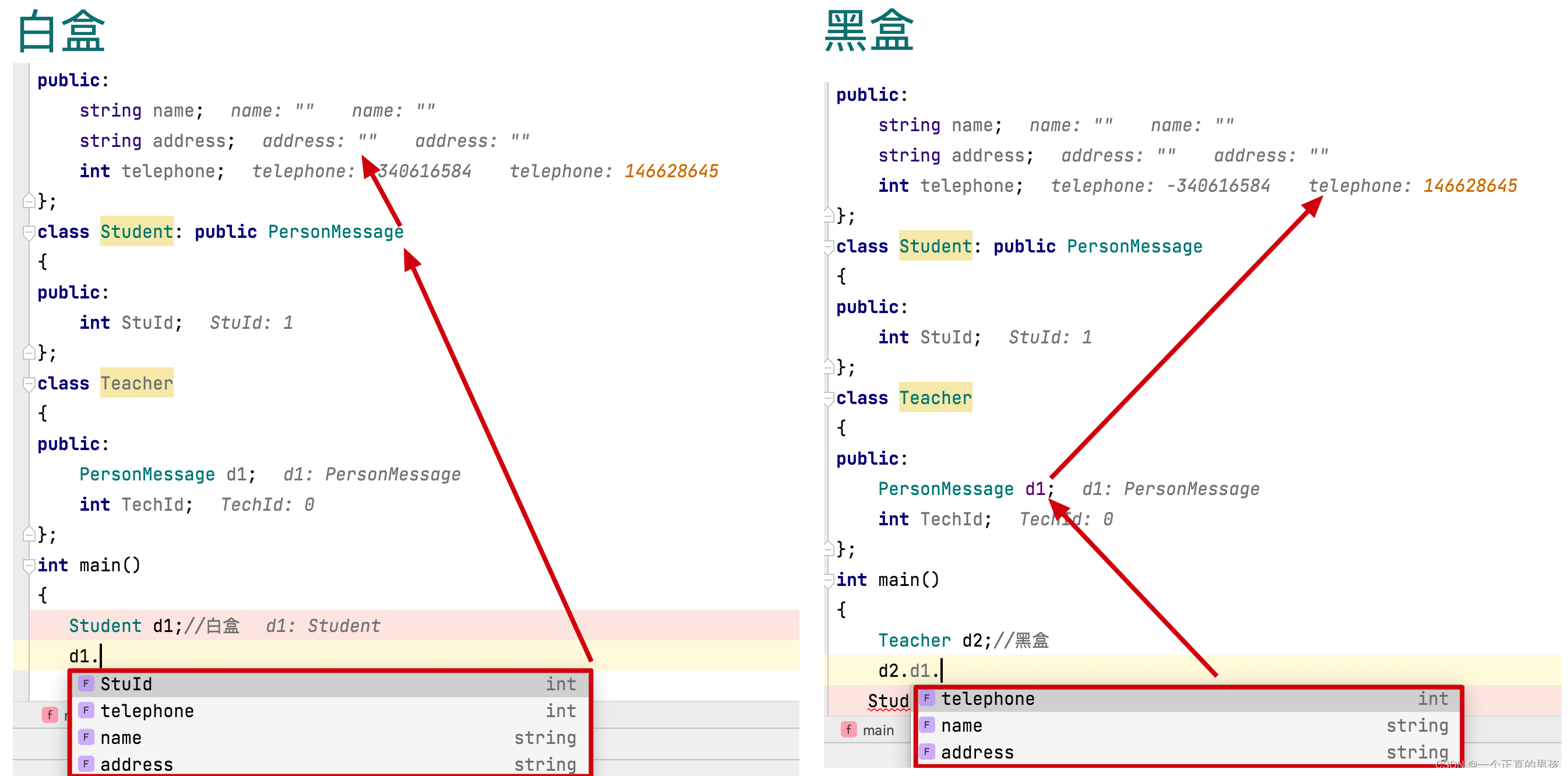The height and width of the screenshot is (776, 1568).
Task: Click d1 member name in 黑盒 Teacher class
Action: (1035, 489)
